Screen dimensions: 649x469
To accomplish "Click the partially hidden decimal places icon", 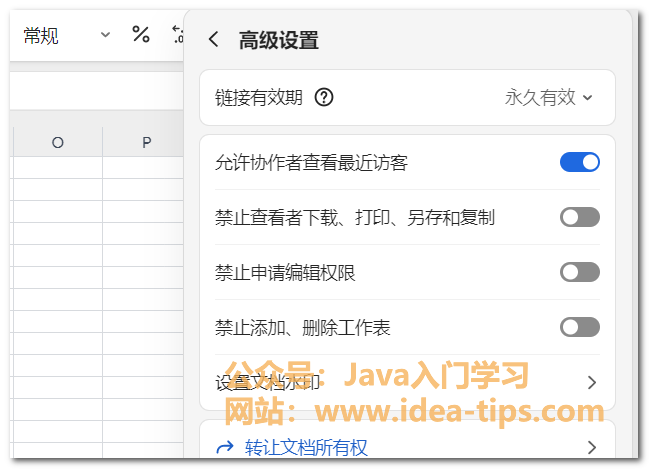I will [x=178, y=35].
